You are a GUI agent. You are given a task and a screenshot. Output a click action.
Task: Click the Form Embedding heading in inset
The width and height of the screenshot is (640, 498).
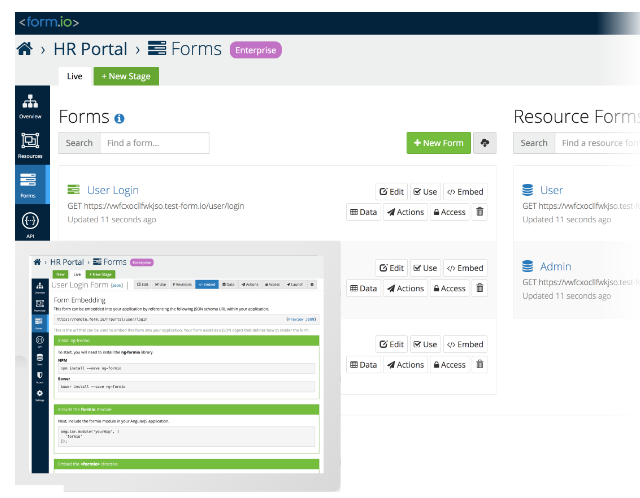click(x=80, y=300)
